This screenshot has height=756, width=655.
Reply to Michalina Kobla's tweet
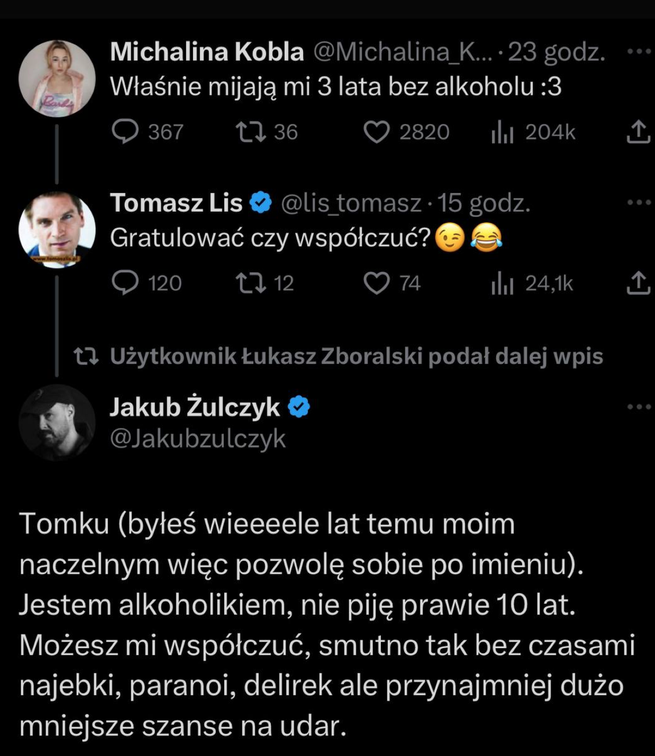tap(125, 132)
